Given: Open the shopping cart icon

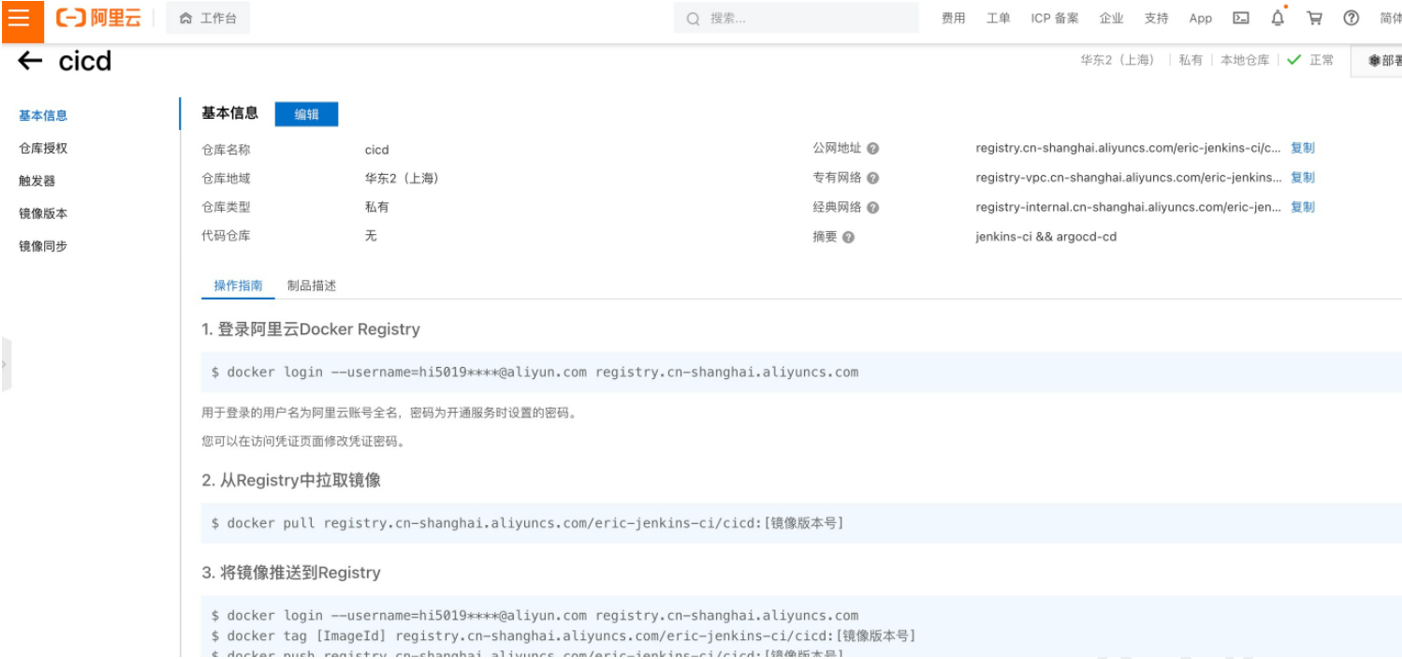Looking at the screenshot, I should [x=1314, y=18].
